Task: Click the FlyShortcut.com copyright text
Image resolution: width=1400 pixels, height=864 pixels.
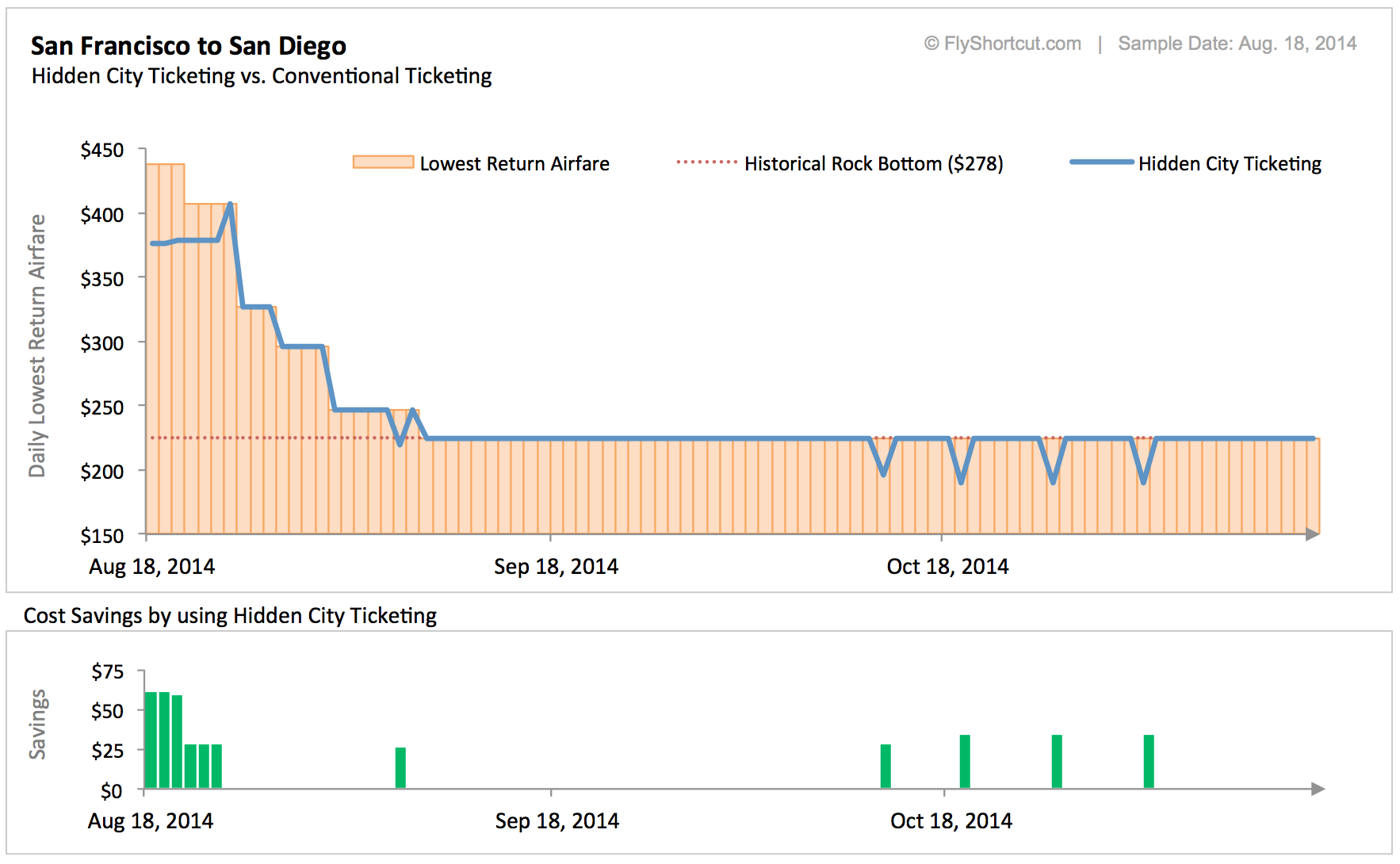Action: point(1002,44)
